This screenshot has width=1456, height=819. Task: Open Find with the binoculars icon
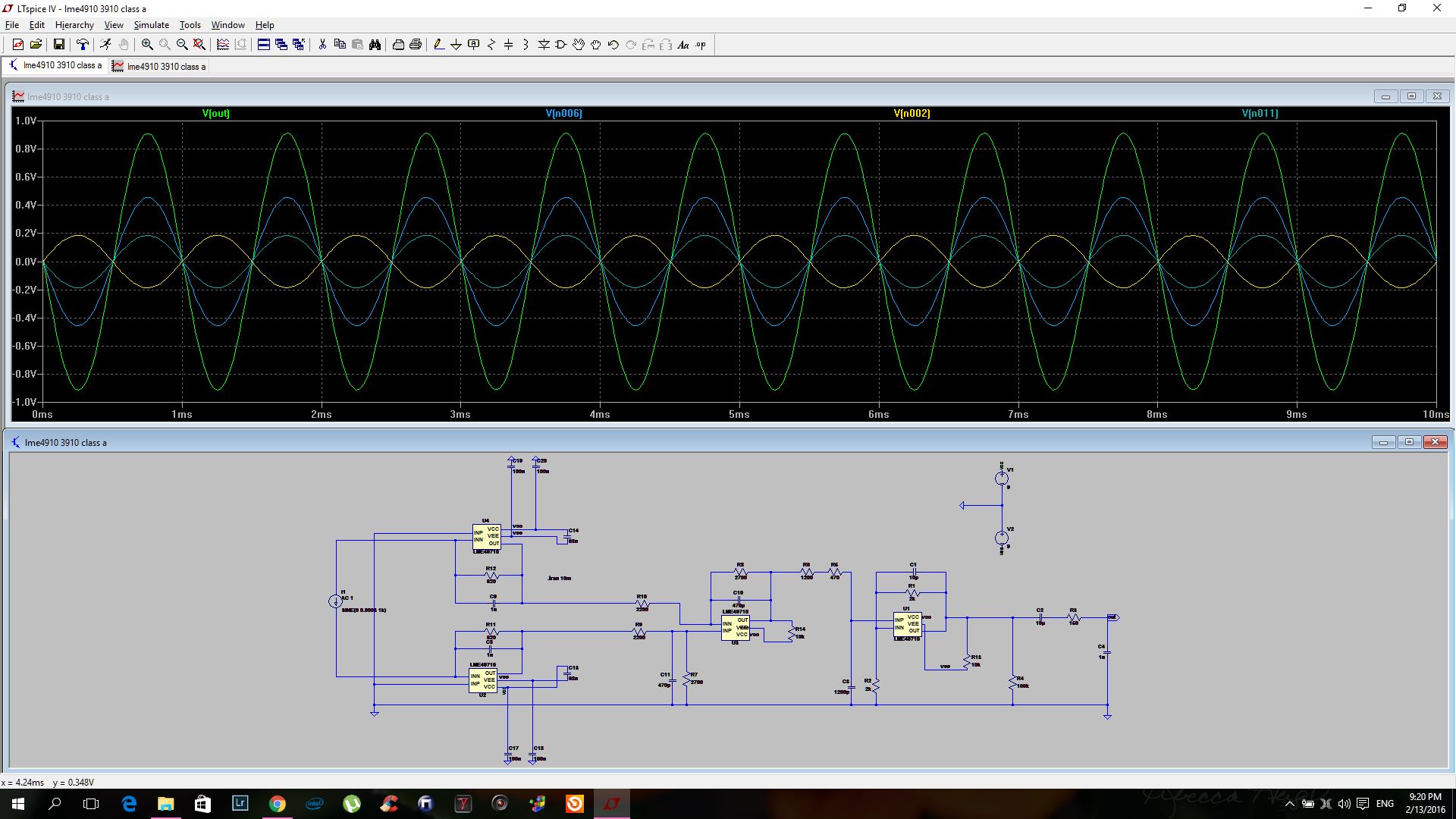(x=375, y=45)
